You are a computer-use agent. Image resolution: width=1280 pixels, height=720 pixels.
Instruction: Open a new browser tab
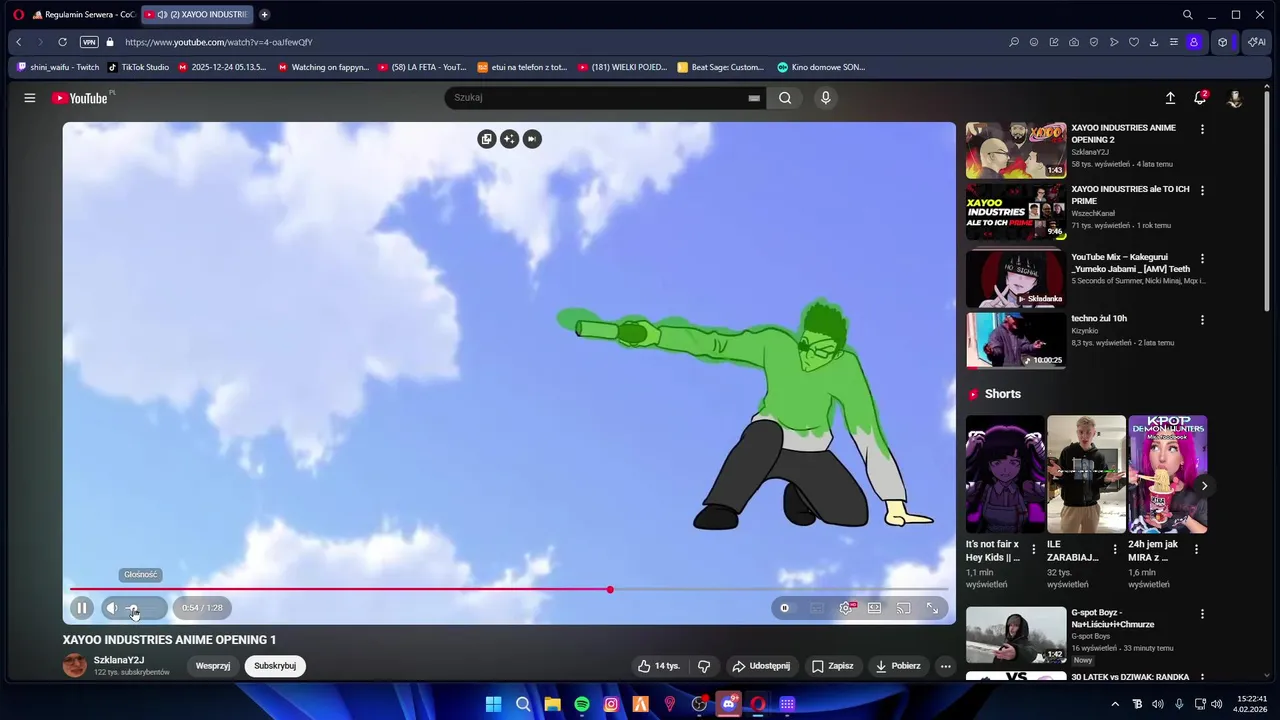(265, 15)
